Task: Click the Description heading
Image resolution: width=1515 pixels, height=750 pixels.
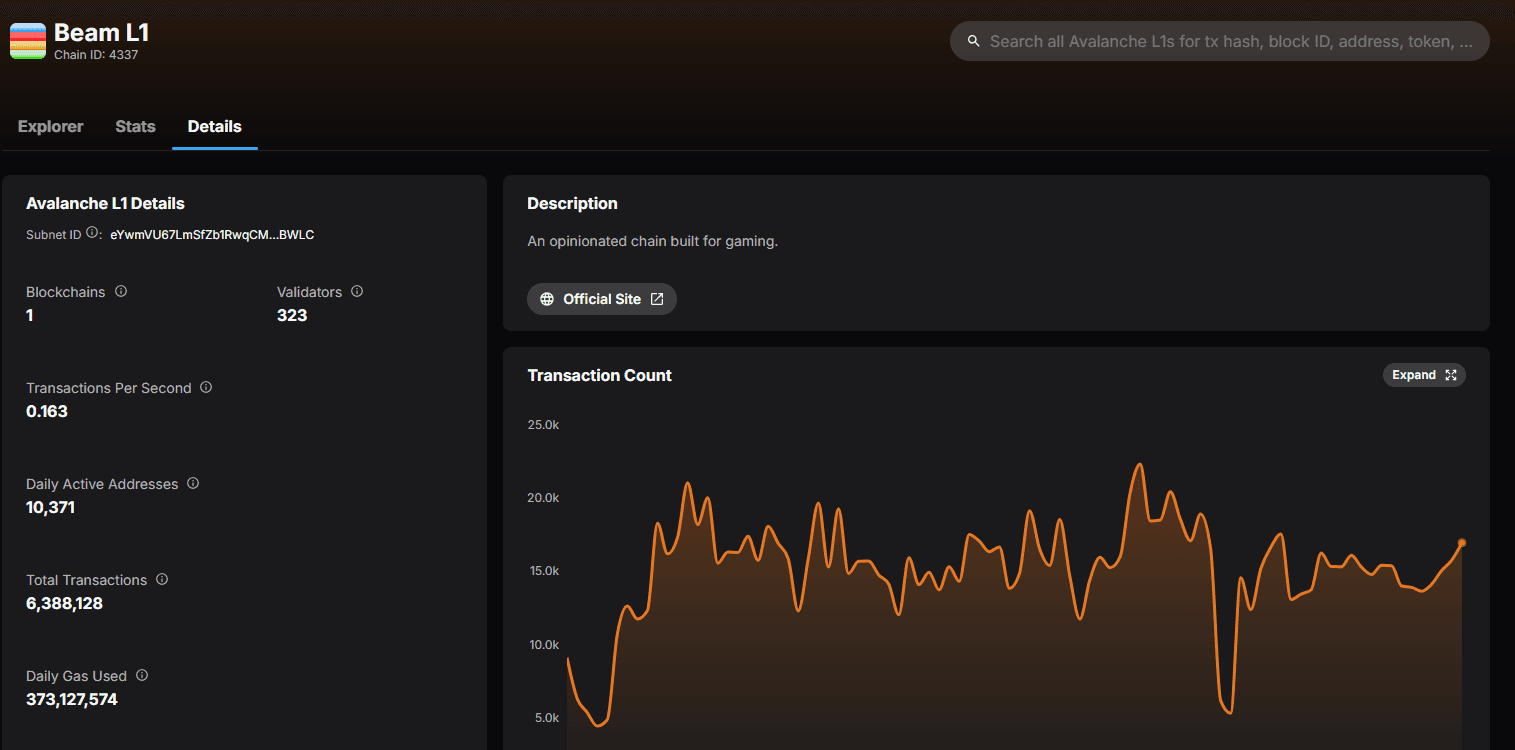Action: point(572,204)
